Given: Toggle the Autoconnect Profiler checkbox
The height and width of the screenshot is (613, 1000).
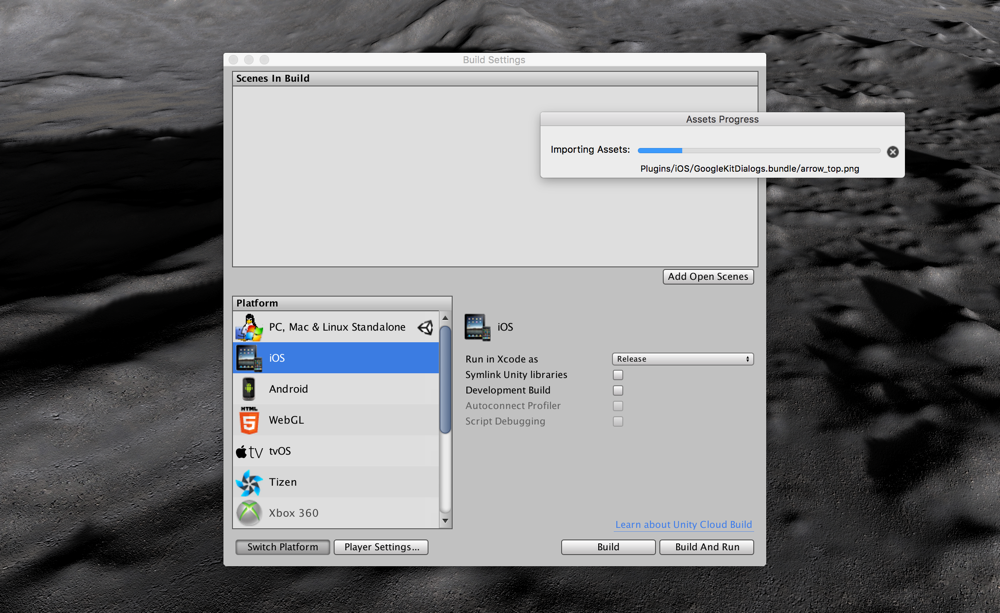Looking at the screenshot, I should 618,406.
